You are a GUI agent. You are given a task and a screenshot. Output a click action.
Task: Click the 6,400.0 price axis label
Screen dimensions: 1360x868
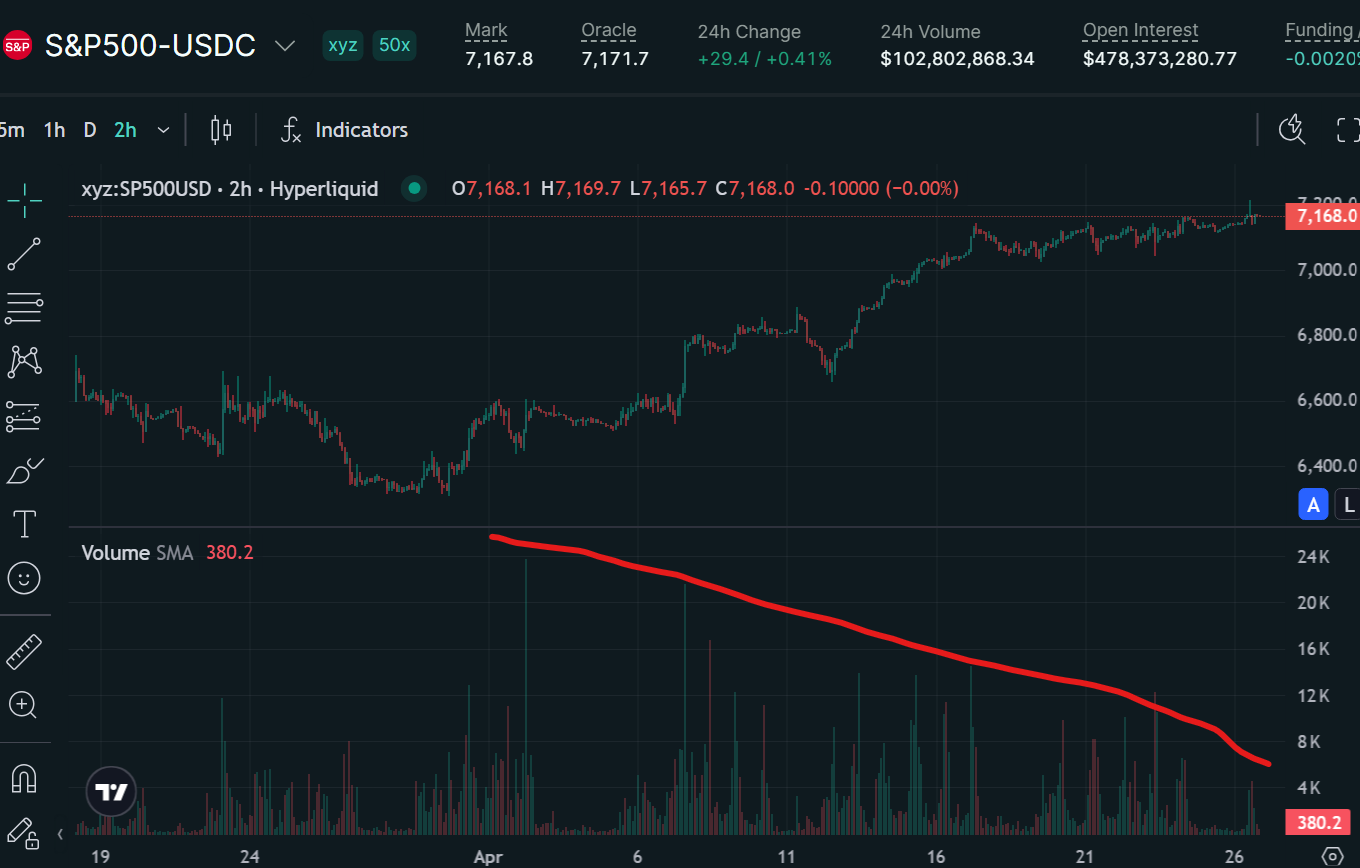coord(1327,465)
